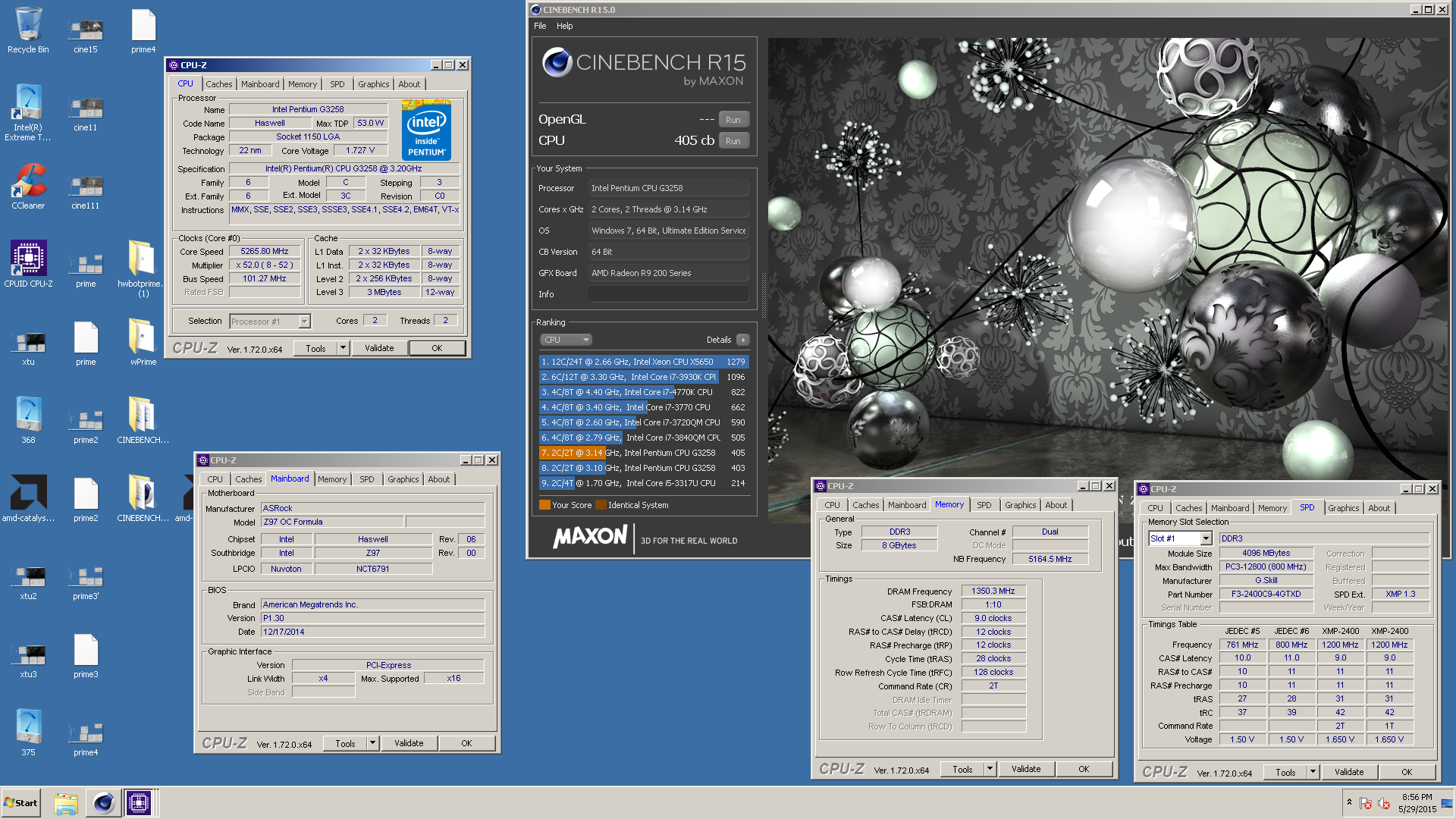
Task: Launch CCleaner from the desktop
Action: coord(28,187)
